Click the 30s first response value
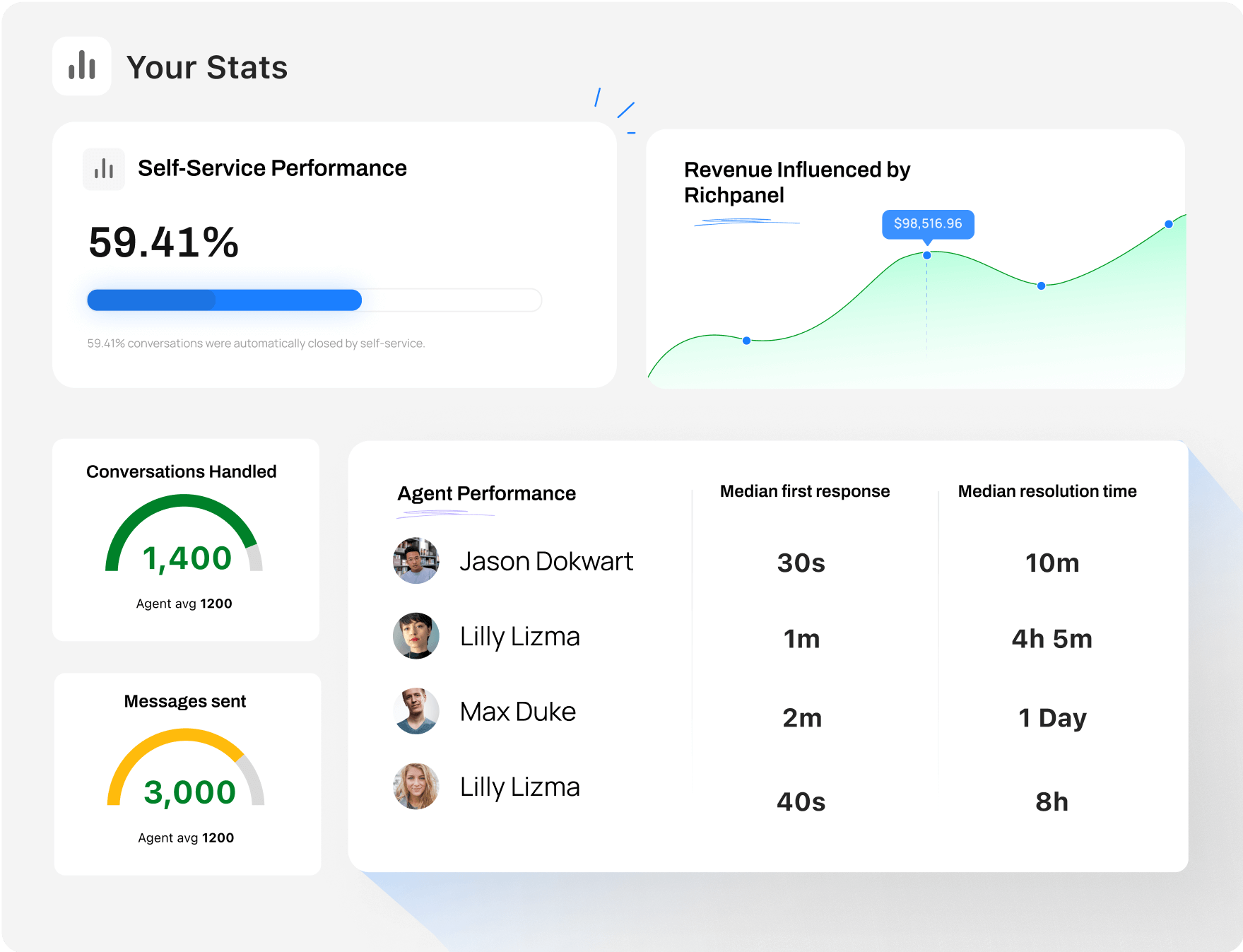This screenshot has width=1243, height=952. [x=801, y=563]
